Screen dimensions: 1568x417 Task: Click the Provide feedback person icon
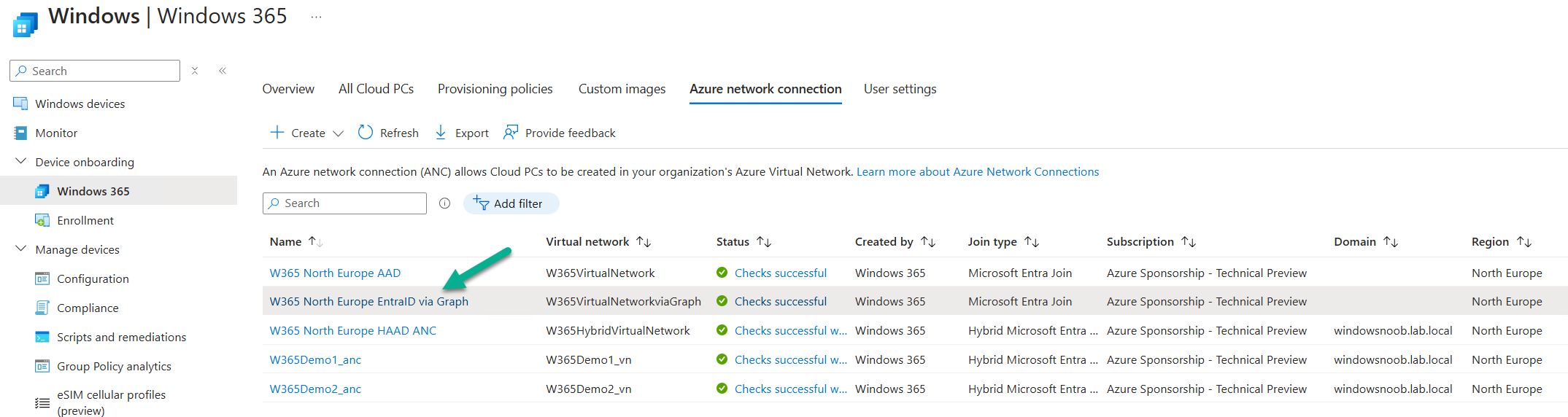[x=511, y=132]
